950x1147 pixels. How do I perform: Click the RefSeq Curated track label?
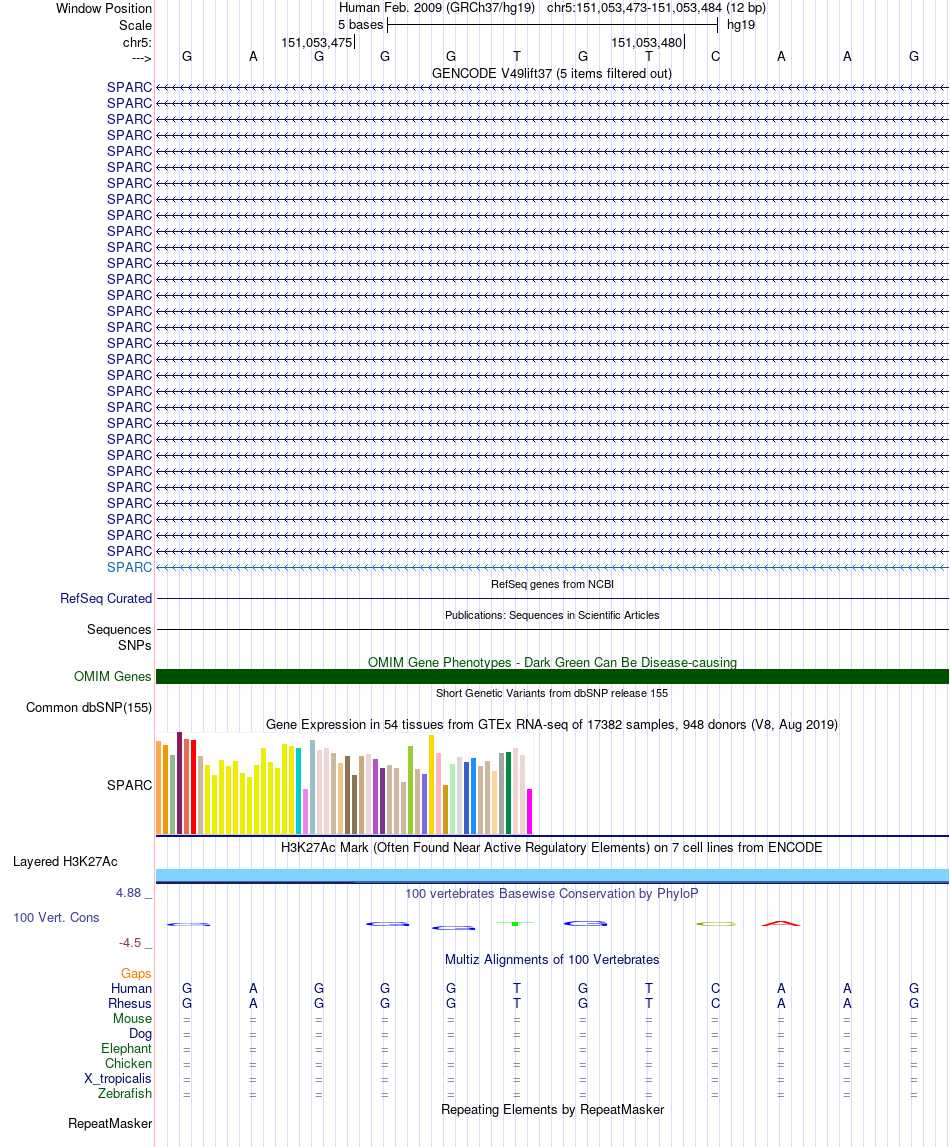coord(106,598)
